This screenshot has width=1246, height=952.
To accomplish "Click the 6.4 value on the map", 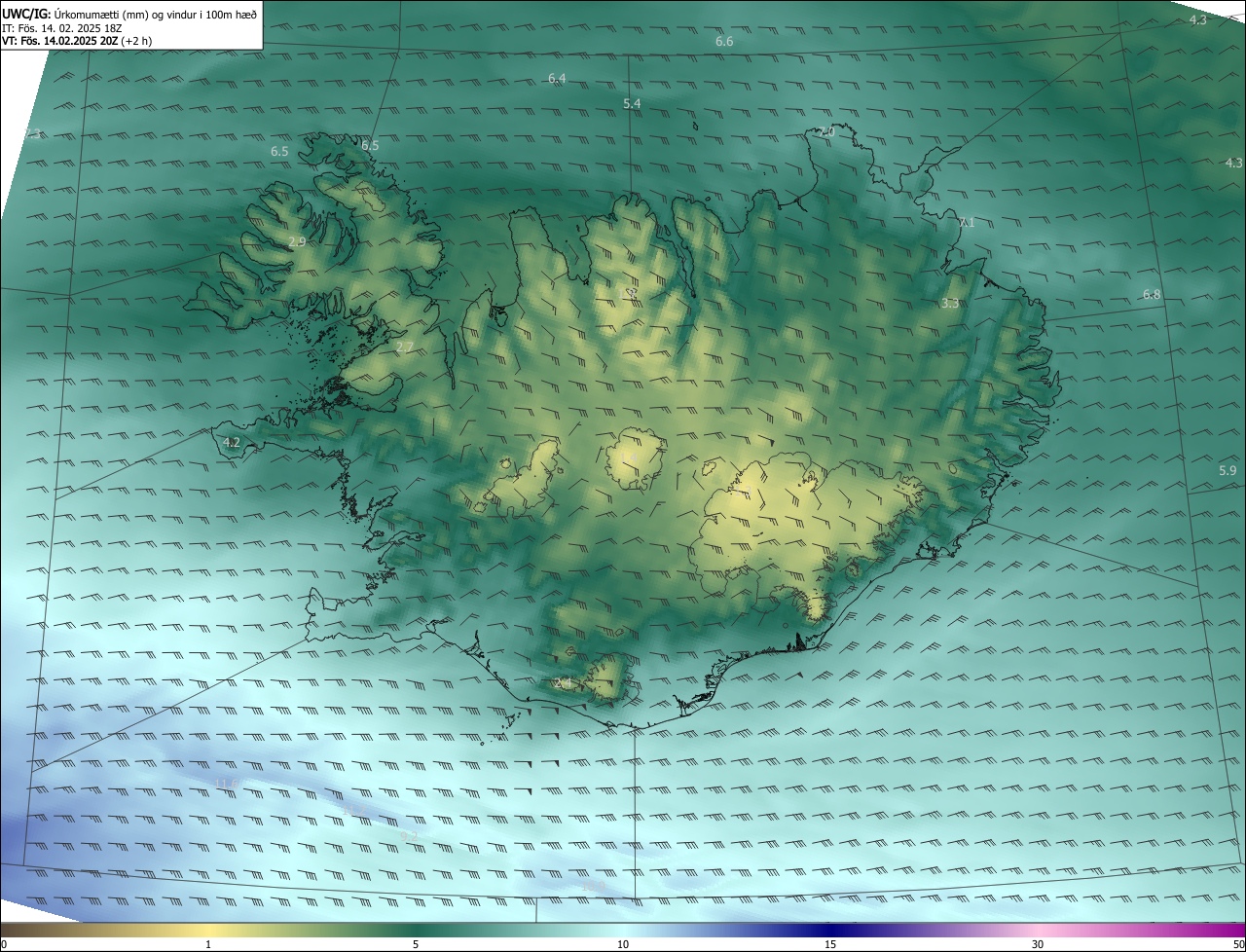I will [557, 78].
